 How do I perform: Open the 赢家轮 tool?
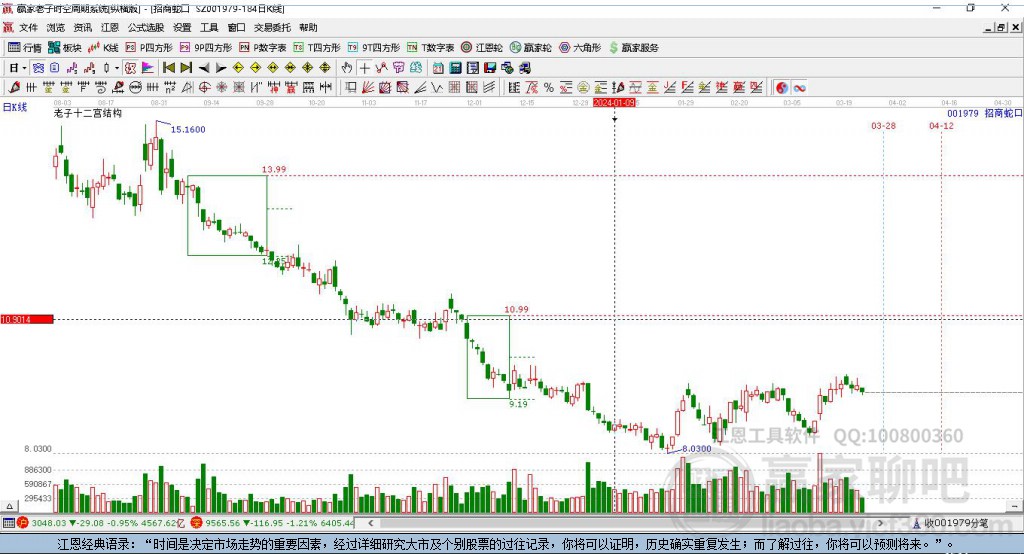point(531,48)
